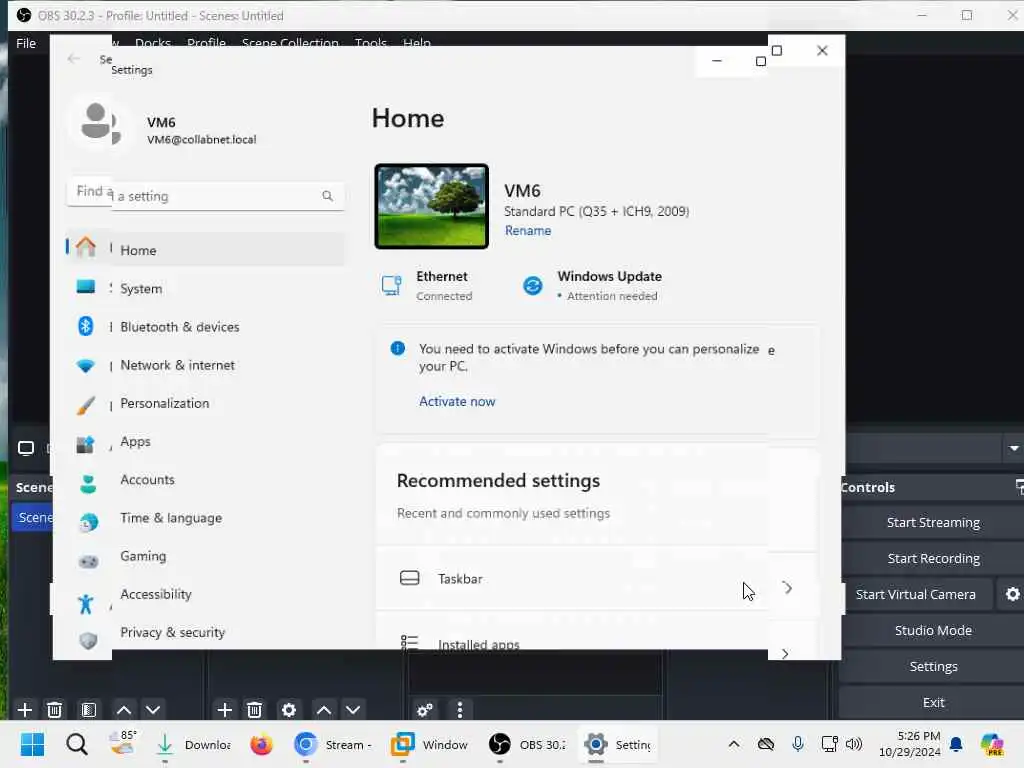The width and height of the screenshot is (1024, 768).
Task: Click the taskbar microphone icon
Action: pyautogui.click(x=797, y=744)
